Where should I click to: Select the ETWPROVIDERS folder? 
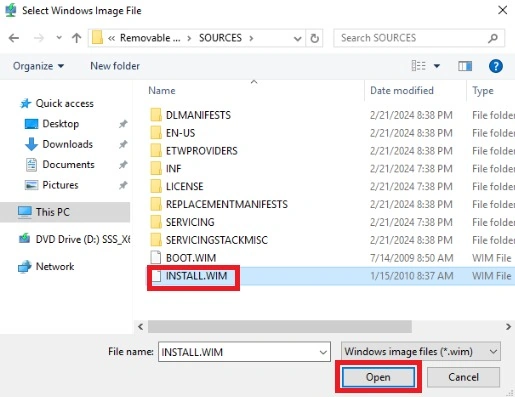coord(202,151)
